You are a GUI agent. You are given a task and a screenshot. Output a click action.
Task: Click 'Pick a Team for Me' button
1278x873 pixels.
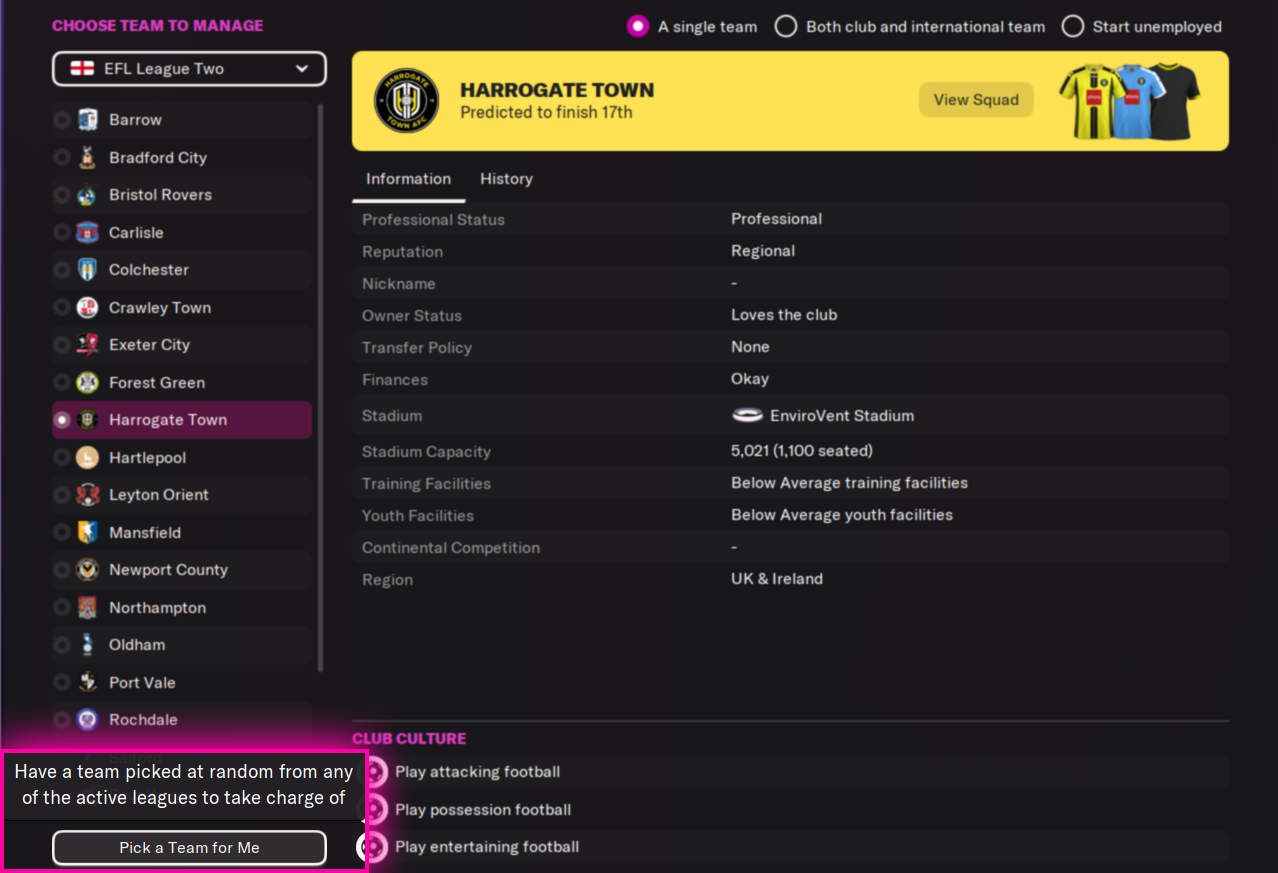[x=189, y=848]
